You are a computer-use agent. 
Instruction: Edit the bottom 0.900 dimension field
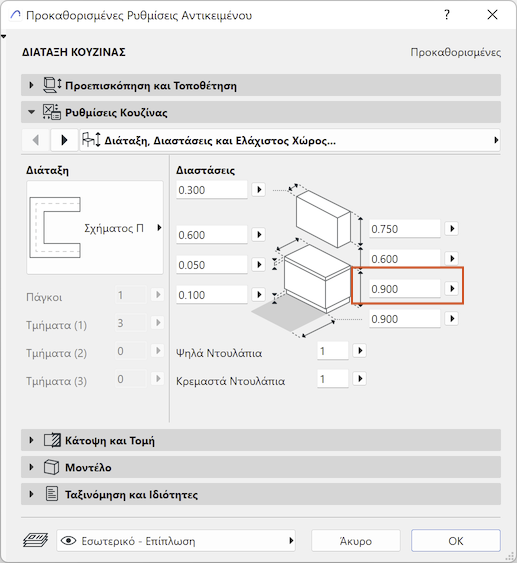click(405, 319)
